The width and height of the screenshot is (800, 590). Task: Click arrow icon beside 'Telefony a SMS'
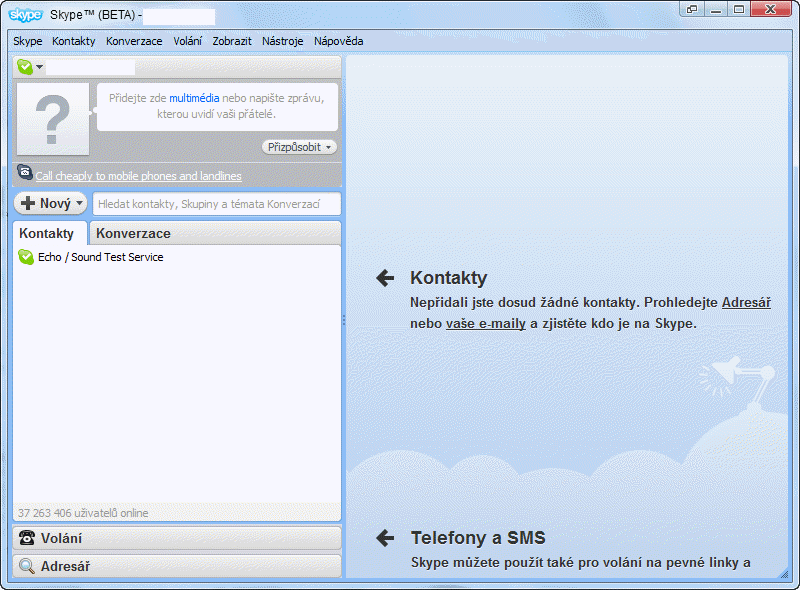pyautogui.click(x=385, y=538)
